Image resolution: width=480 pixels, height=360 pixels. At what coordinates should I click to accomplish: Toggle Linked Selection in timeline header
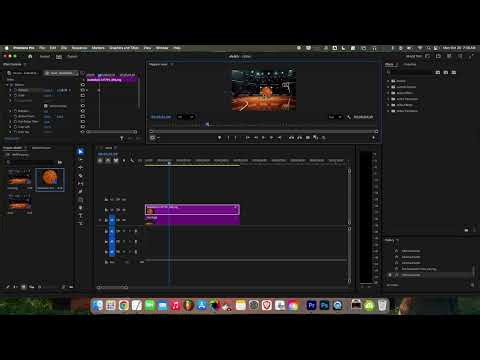click(x=116, y=161)
